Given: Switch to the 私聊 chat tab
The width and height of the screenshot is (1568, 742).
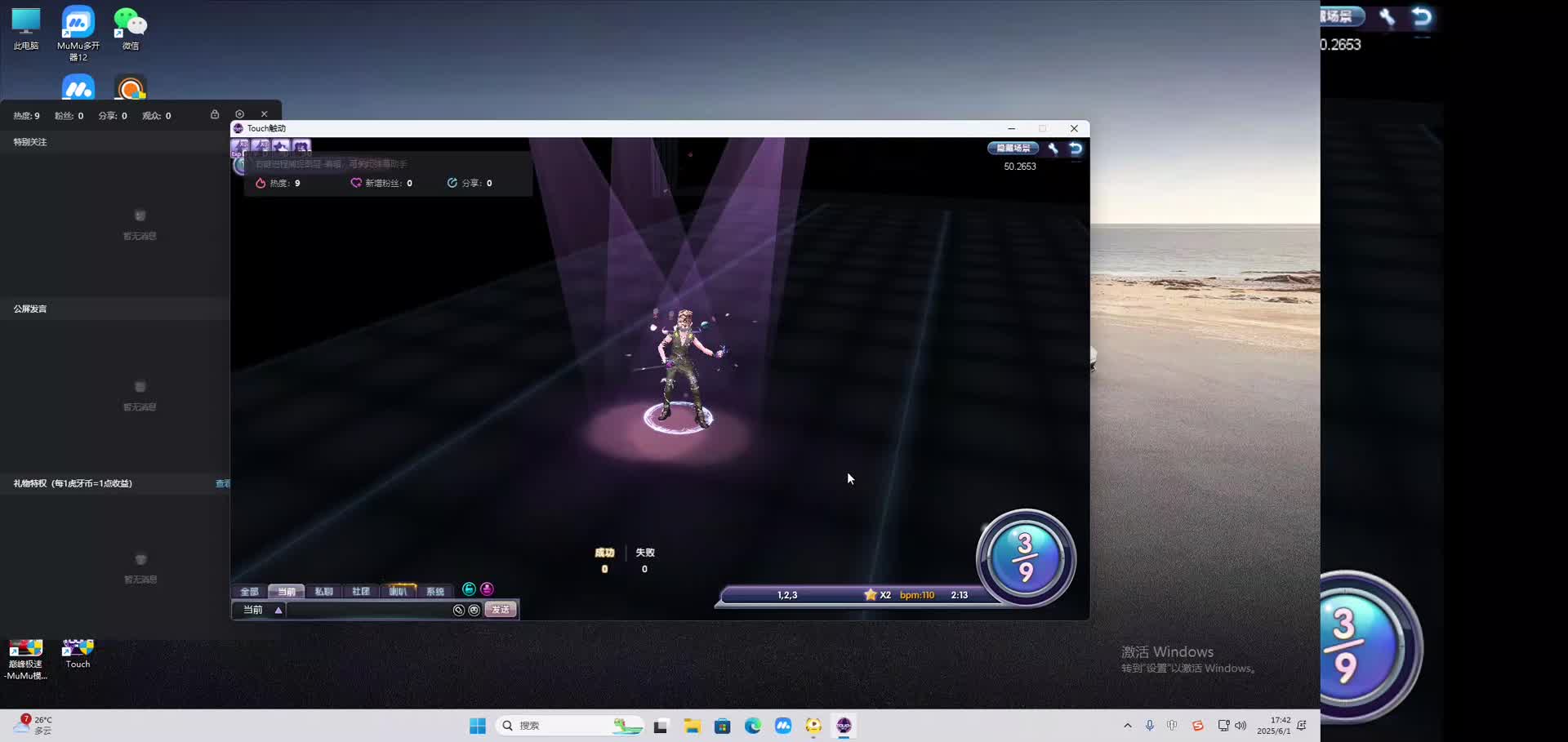Looking at the screenshot, I should pyautogui.click(x=323, y=592).
